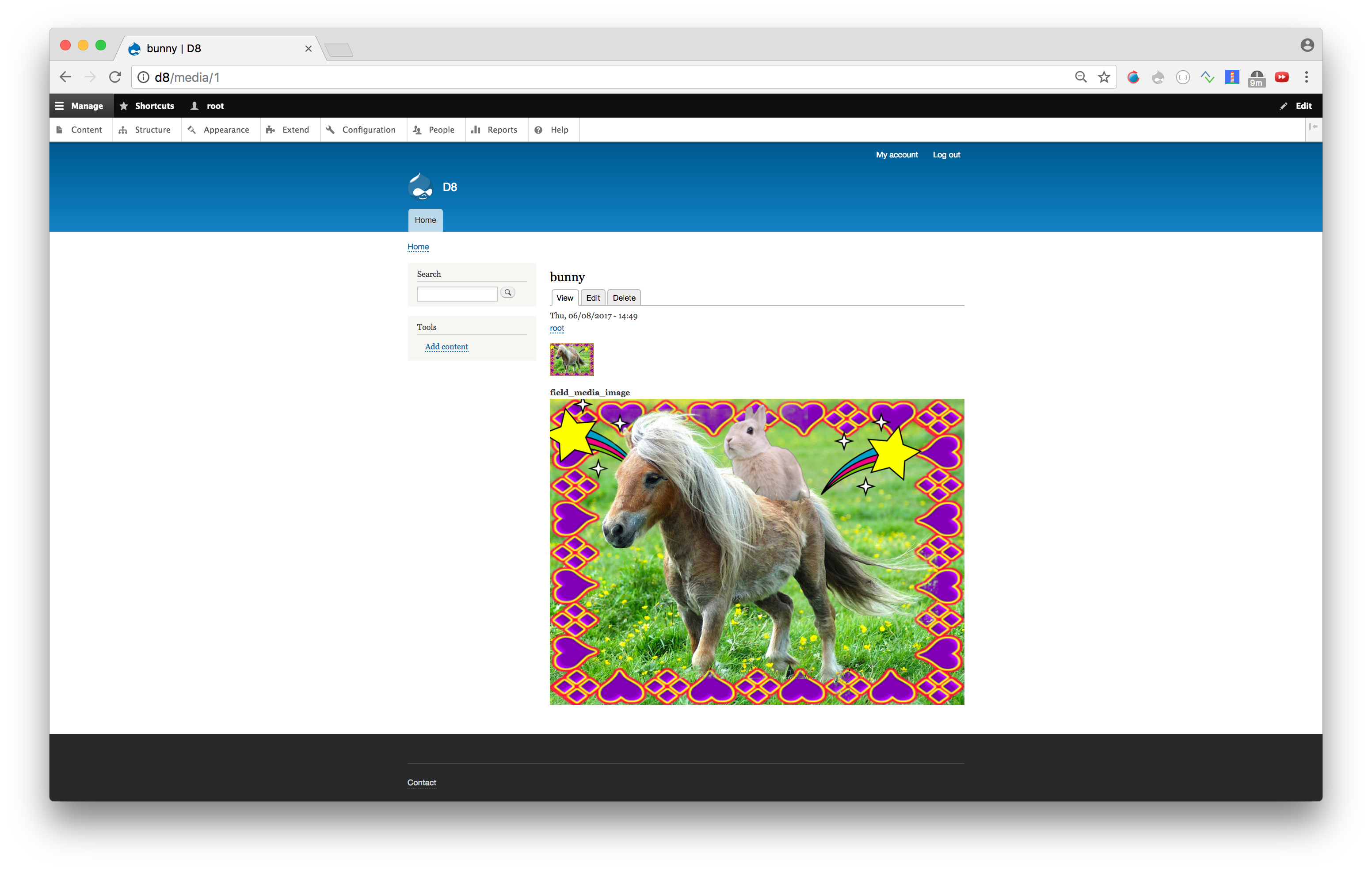1372x872 pixels.
Task: Click the 'Search' block heading
Action: pyautogui.click(x=428, y=274)
